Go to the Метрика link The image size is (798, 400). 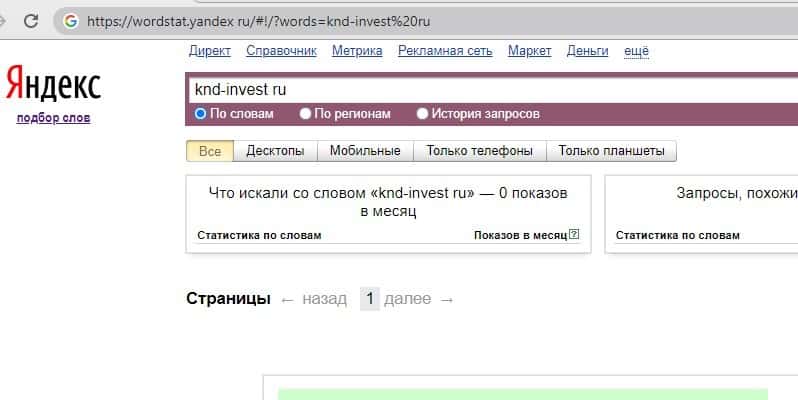pyautogui.click(x=357, y=51)
